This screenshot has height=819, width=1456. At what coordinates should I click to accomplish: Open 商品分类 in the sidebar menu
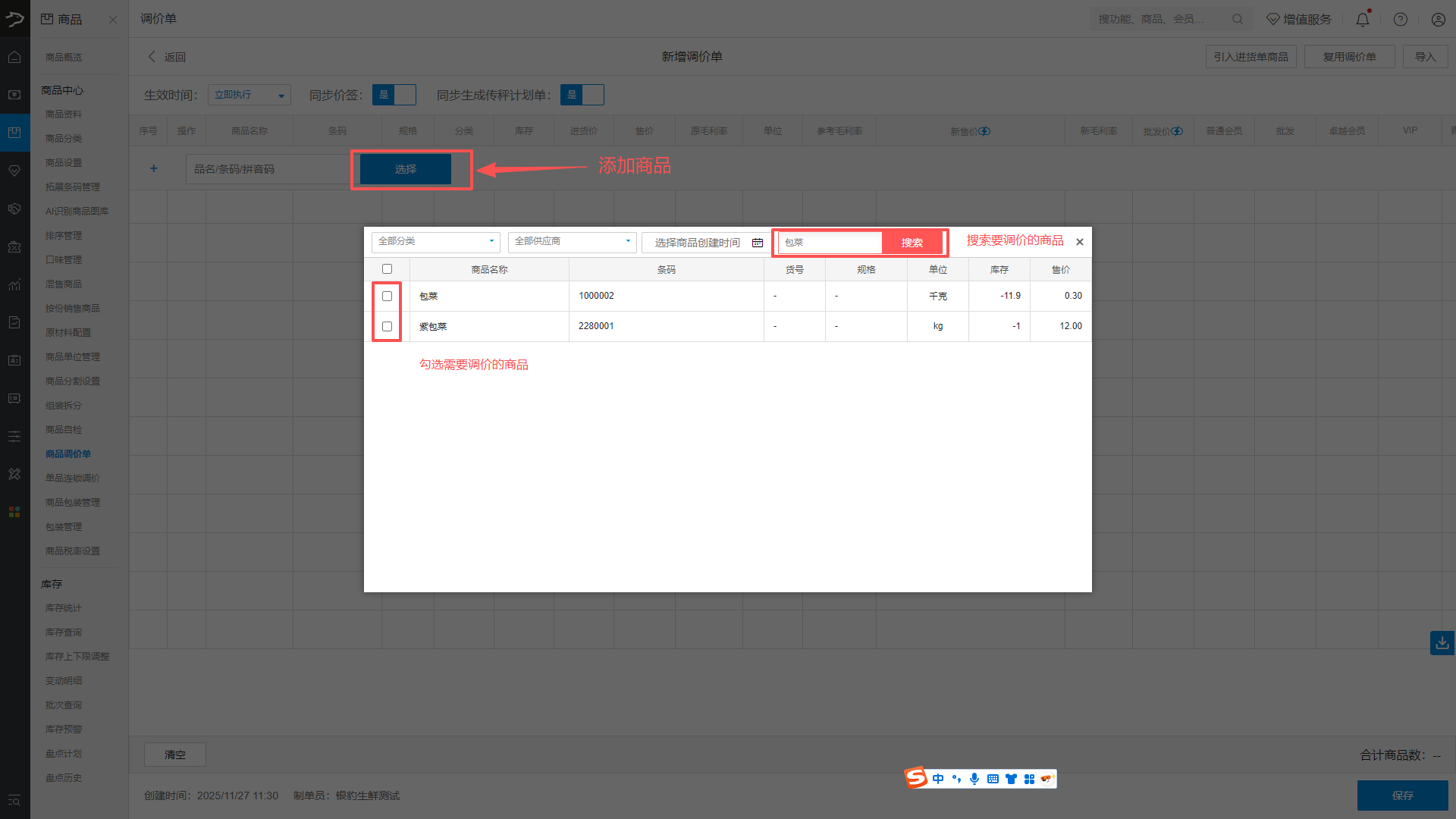pyautogui.click(x=64, y=138)
